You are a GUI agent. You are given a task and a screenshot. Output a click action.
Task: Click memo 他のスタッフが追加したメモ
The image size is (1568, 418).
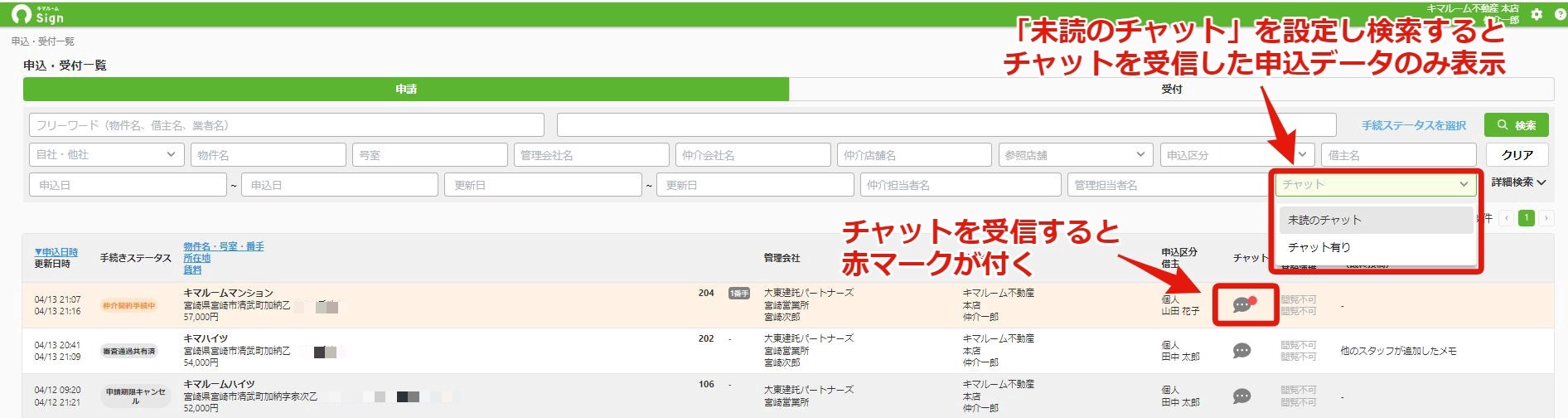click(1398, 351)
